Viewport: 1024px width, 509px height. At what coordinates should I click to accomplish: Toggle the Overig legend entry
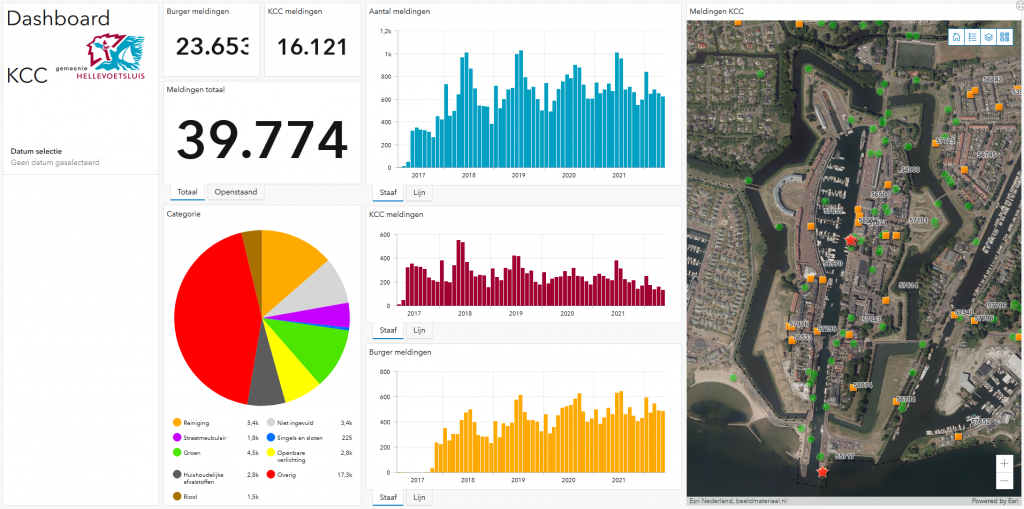tap(310, 474)
